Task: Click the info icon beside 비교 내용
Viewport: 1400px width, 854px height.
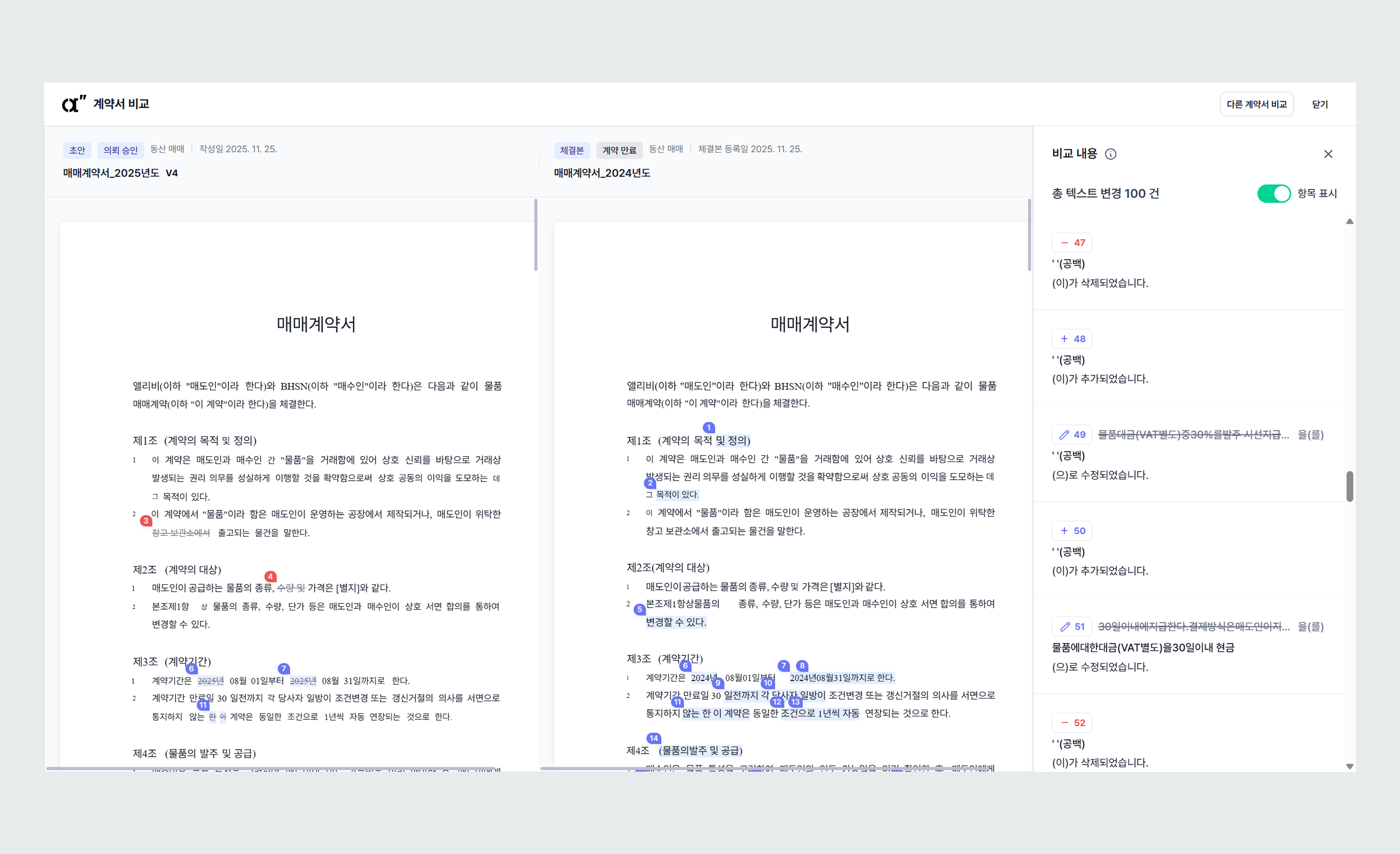Action: point(1110,154)
